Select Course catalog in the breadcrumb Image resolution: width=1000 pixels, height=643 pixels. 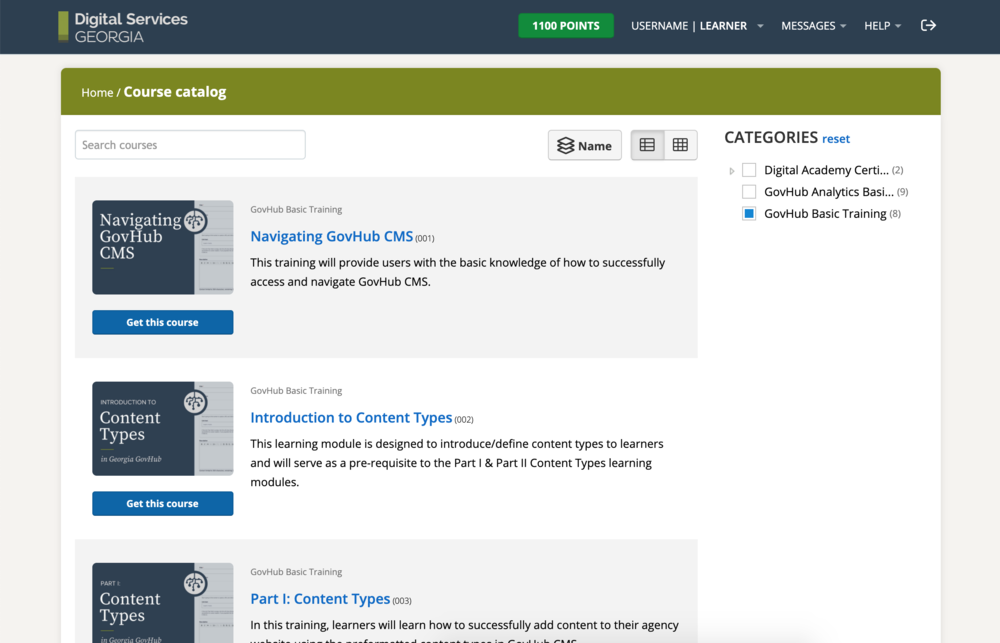tap(175, 92)
